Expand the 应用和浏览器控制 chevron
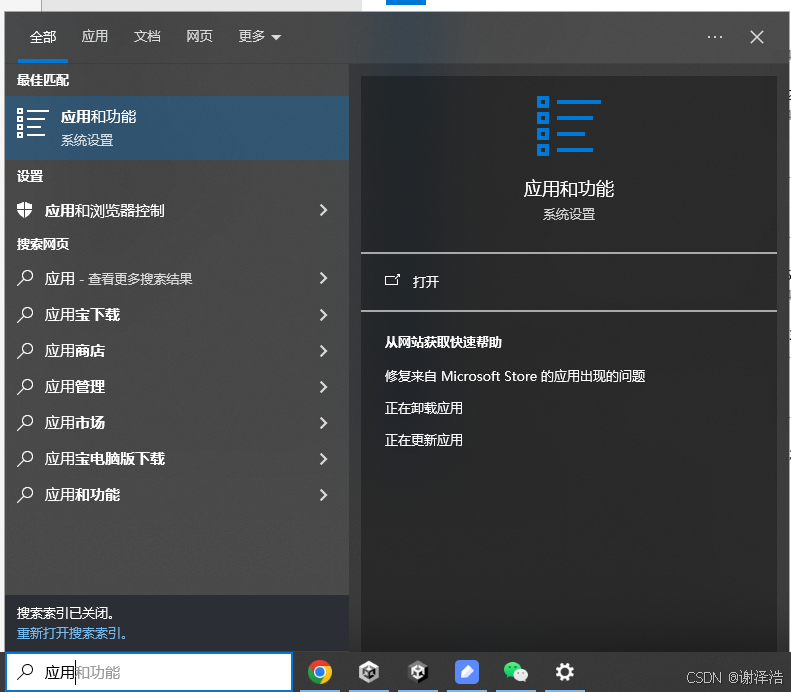This screenshot has height=692, width=791. click(x=323, y=210)
